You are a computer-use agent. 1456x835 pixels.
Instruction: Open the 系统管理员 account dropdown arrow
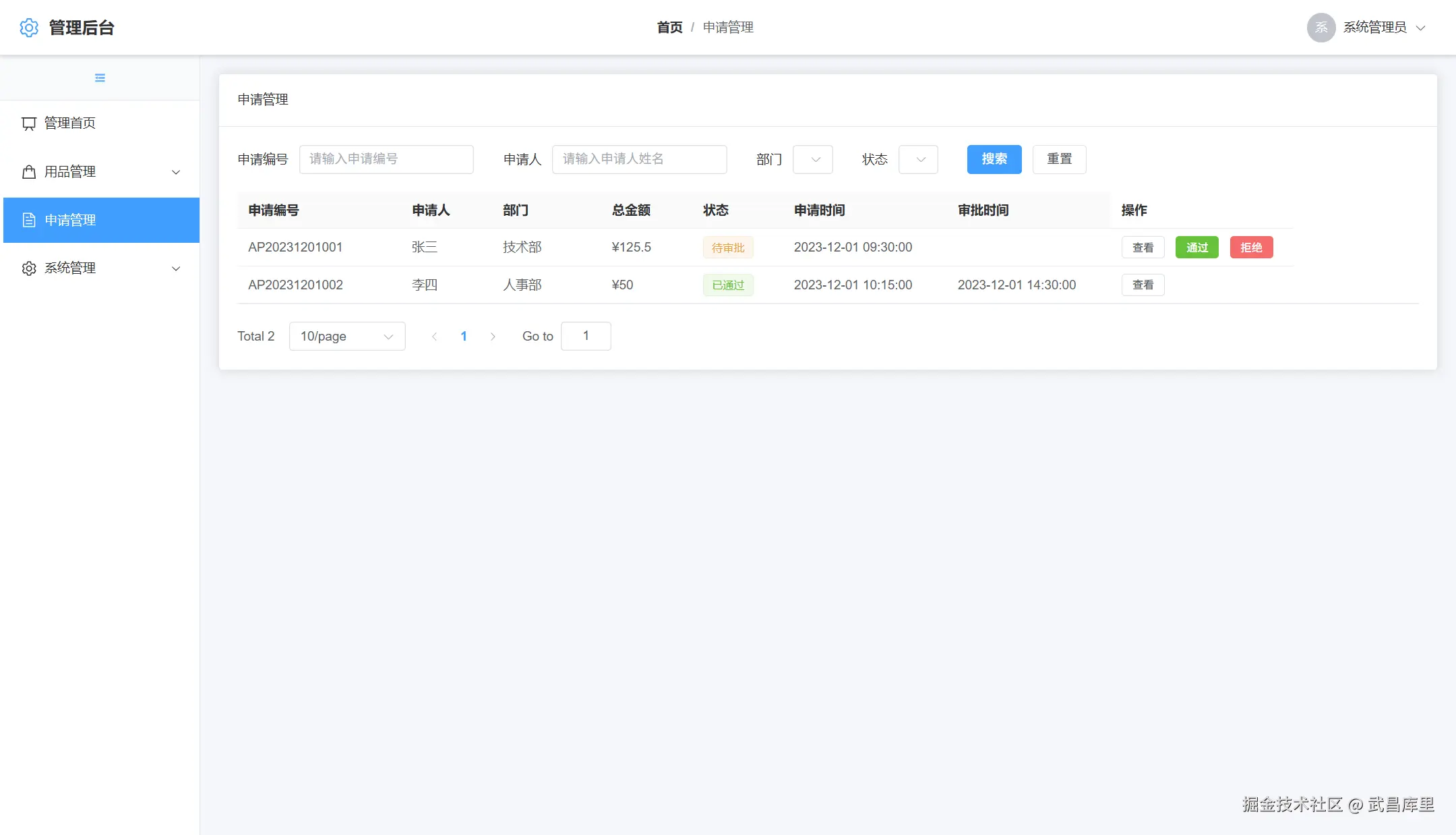tap(1421, 28)
